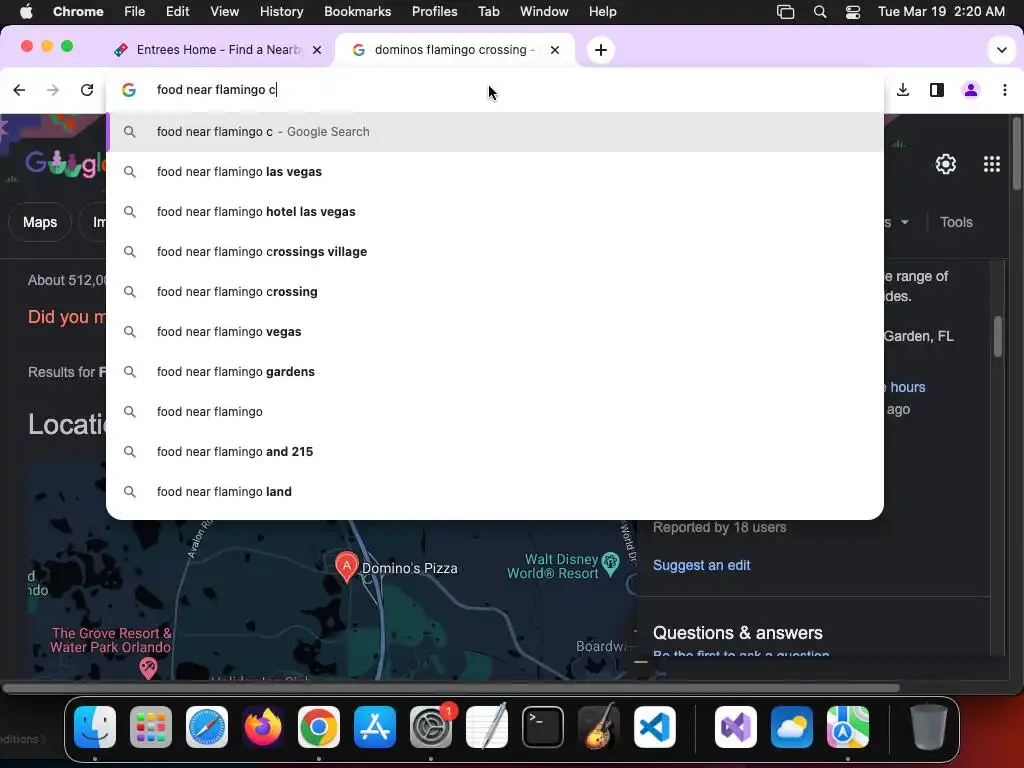Click the forward navigation arrow
The image size is (1024, 768).
[x=53, y=90]
